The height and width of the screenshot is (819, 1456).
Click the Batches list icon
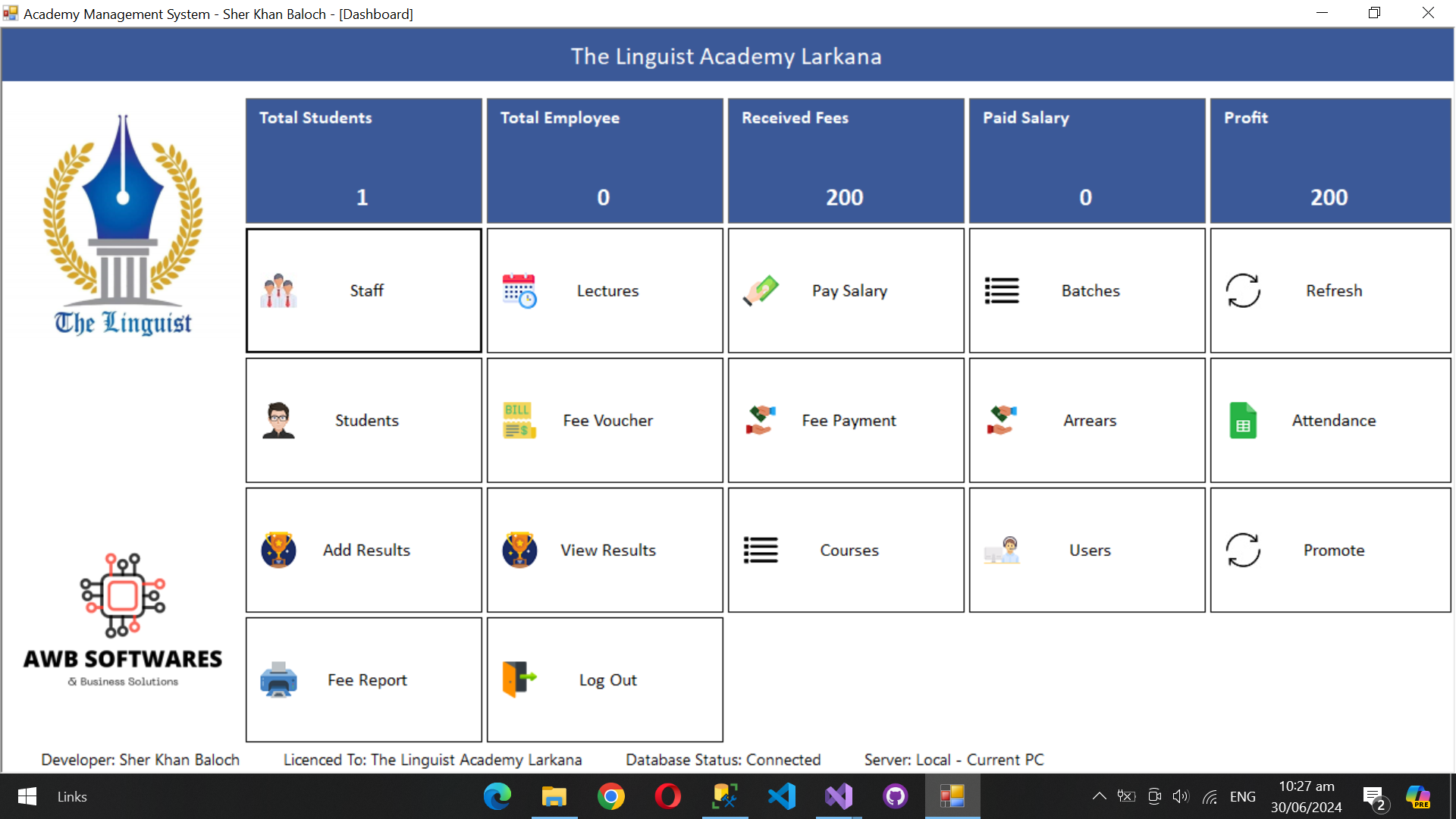tap(1002, 290)
